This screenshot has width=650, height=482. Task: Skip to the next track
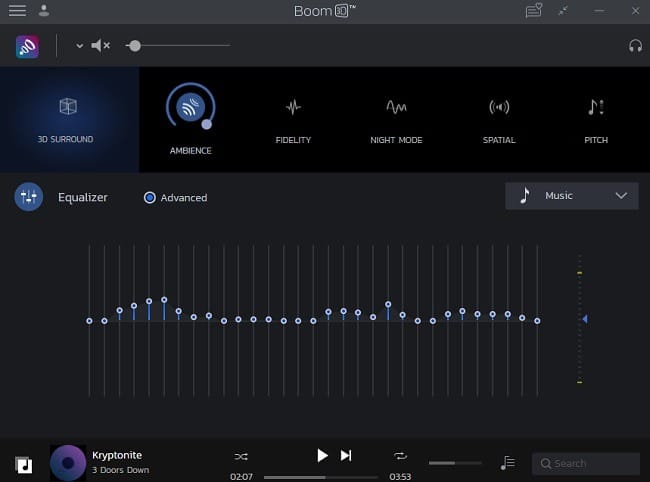click(x=346, y=455)
